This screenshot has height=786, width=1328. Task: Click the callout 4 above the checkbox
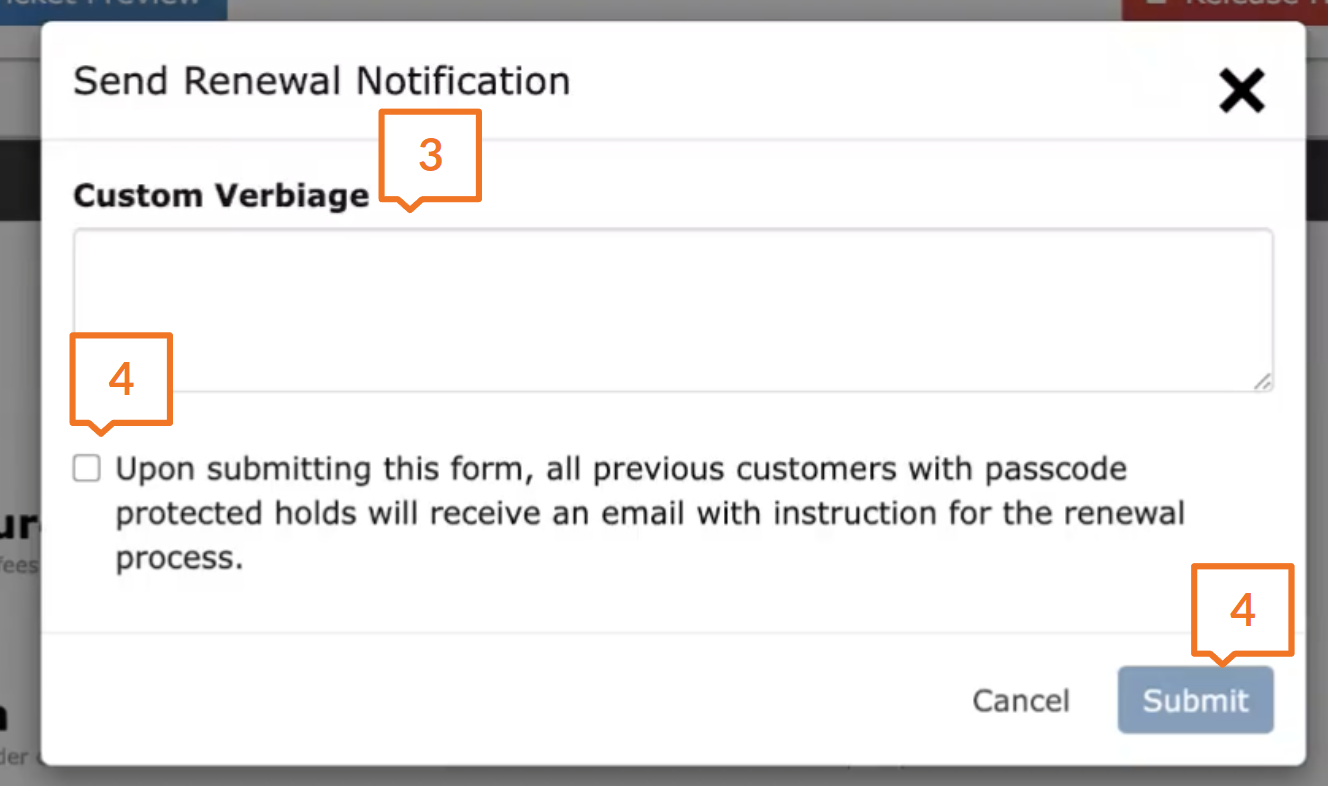point(121,379)
